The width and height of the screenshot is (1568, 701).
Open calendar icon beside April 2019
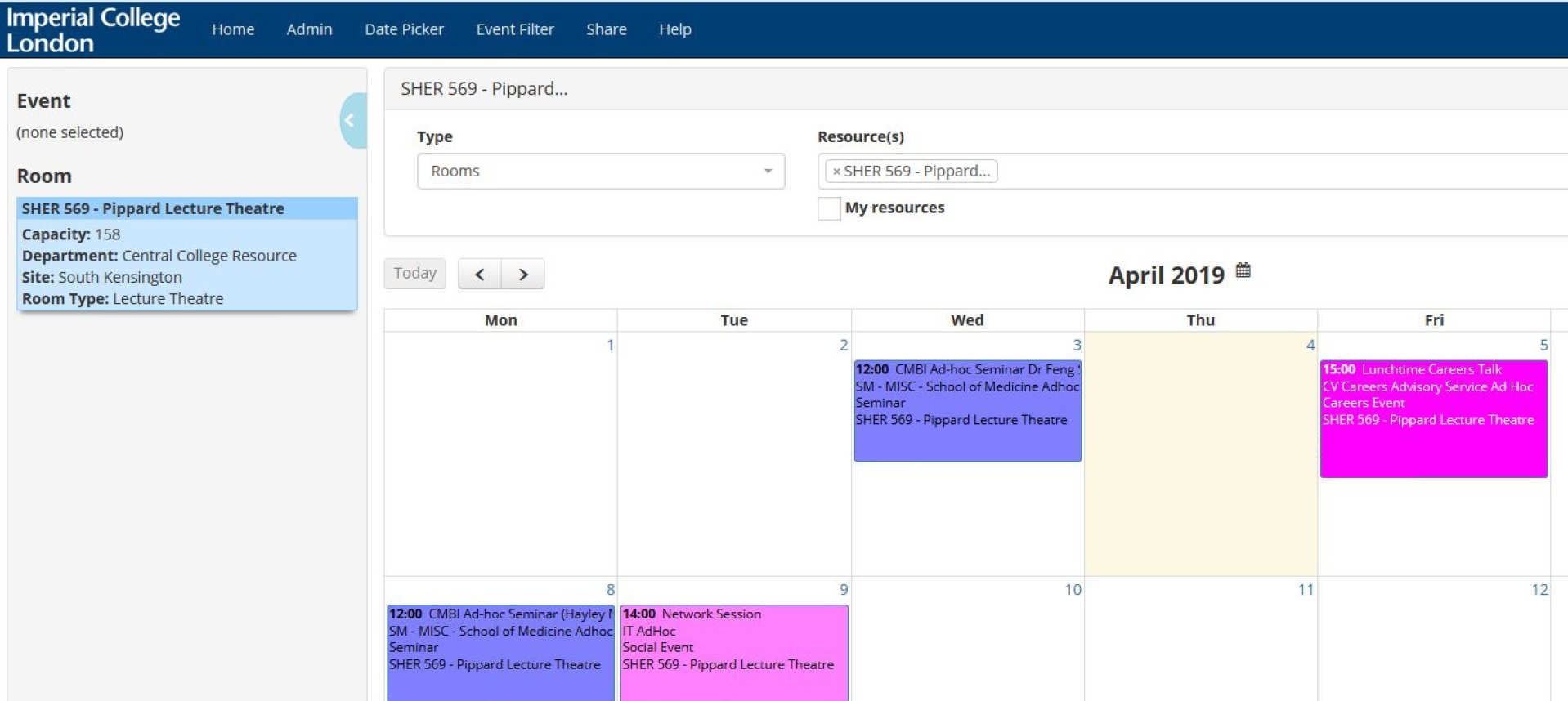[1243, 270]
